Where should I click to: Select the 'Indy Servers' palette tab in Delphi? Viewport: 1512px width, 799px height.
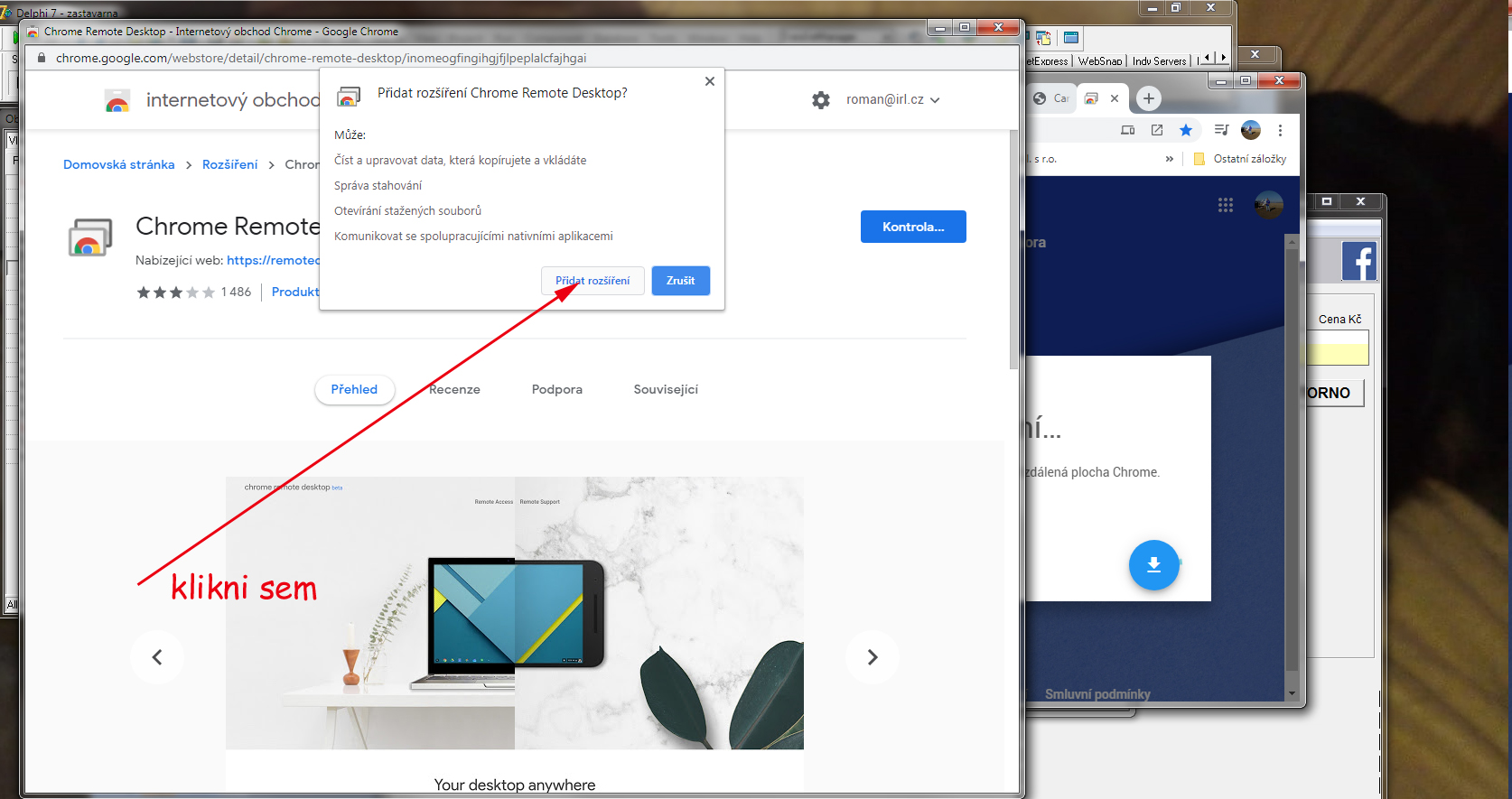[x=1160, y=60]
